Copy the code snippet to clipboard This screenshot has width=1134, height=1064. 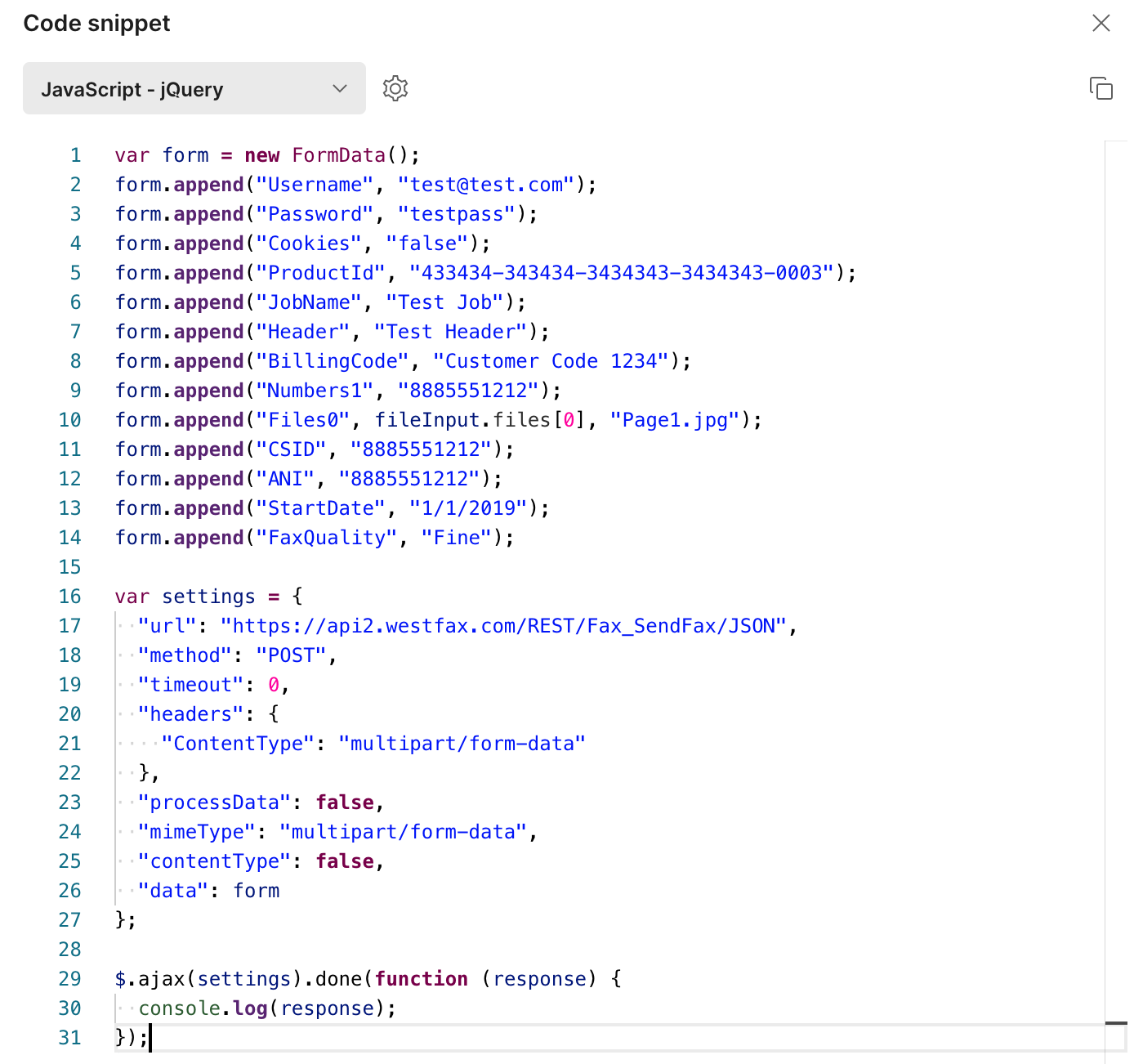pos(1101,88)
